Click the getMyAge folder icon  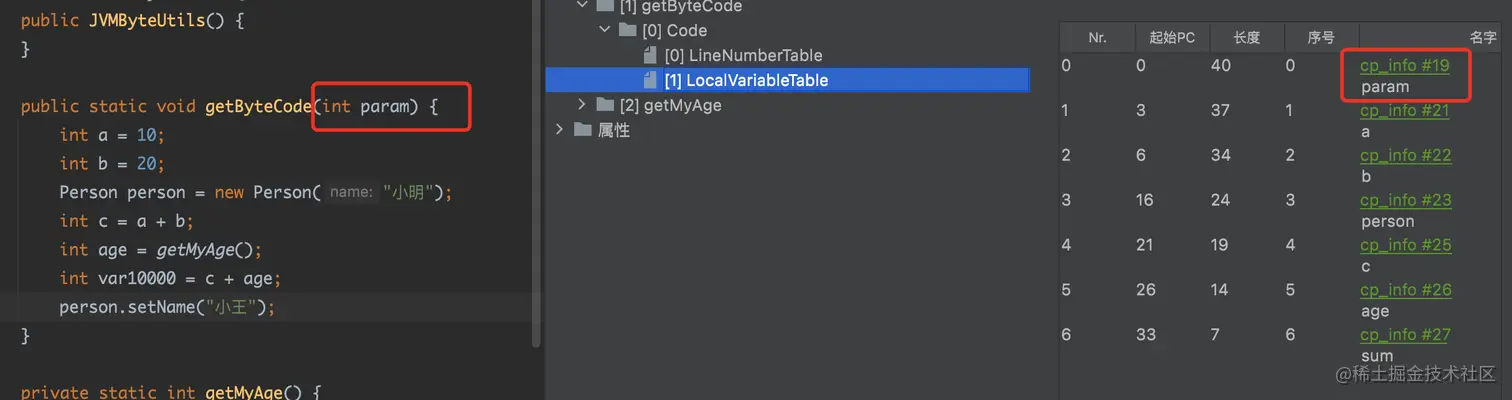coord(604,105)
